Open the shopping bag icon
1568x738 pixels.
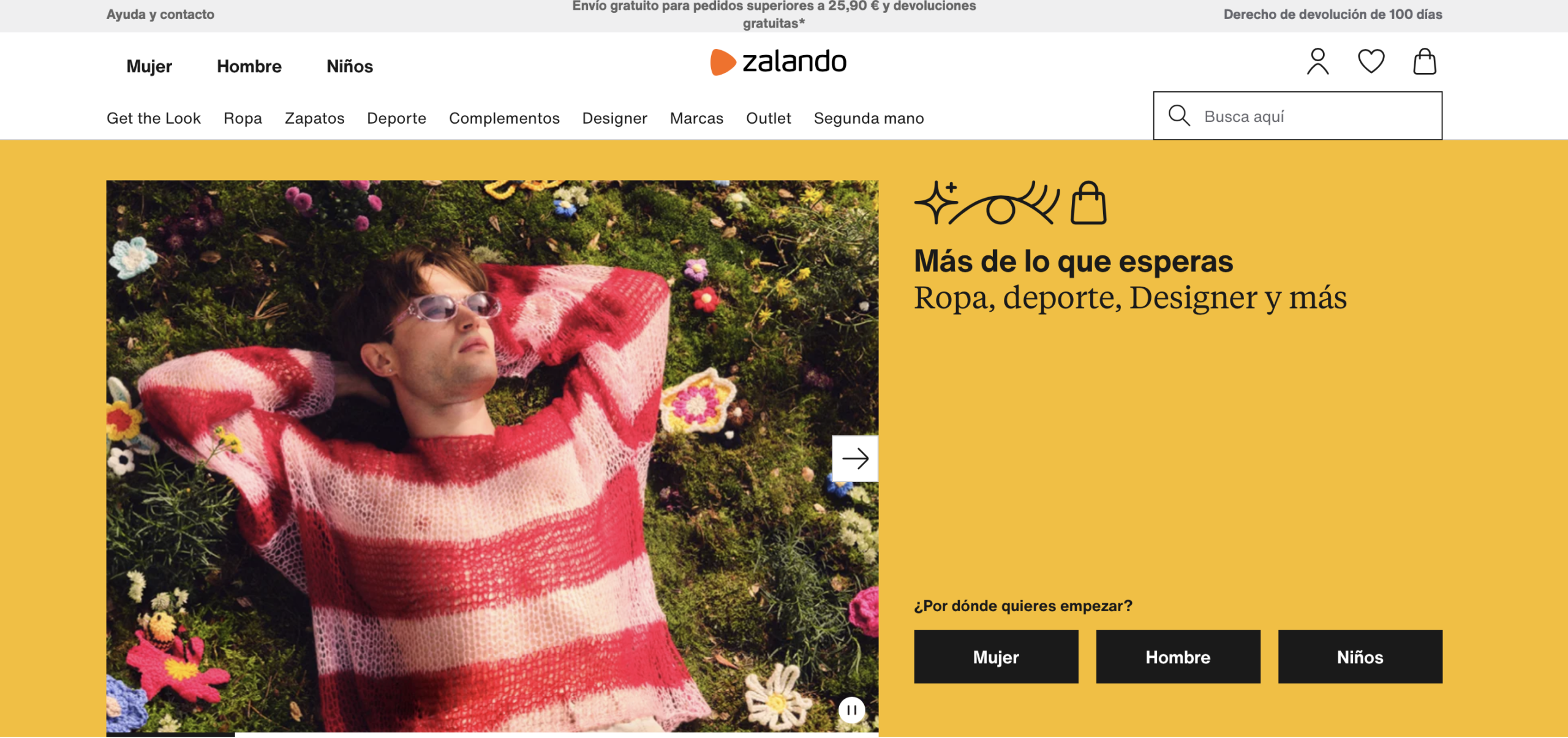[x=1425, y=61]
